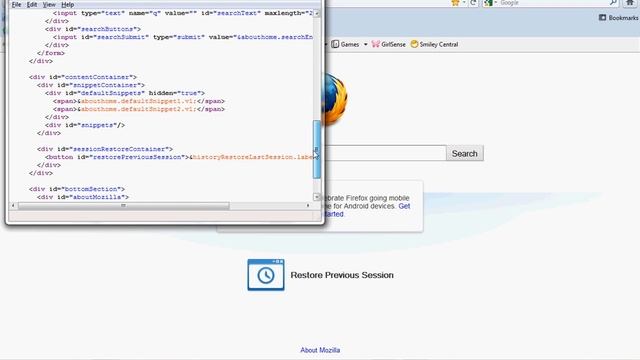Image resolution: width=640 pixels, height=360 pixels.
Task: Go to the Firefox home page icon
Action: tap(631, 3)
